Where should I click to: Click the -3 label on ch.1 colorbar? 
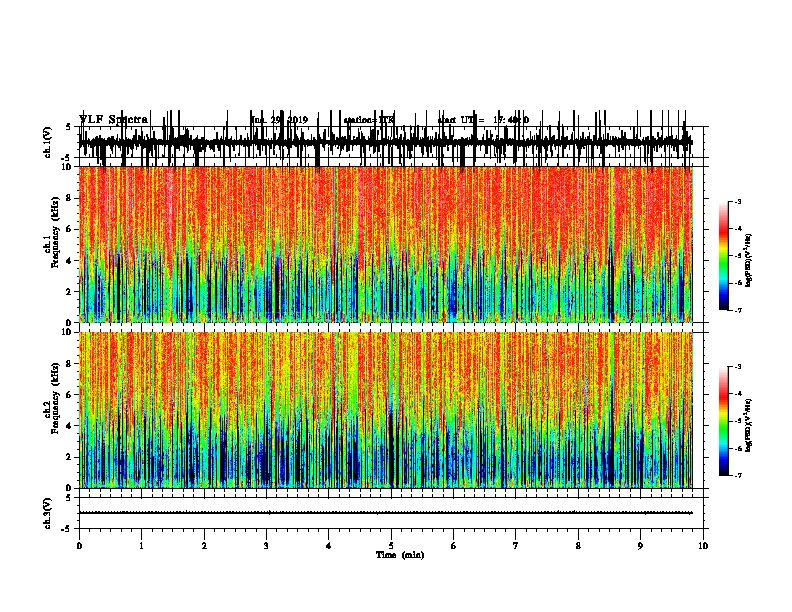click(738, 201)
